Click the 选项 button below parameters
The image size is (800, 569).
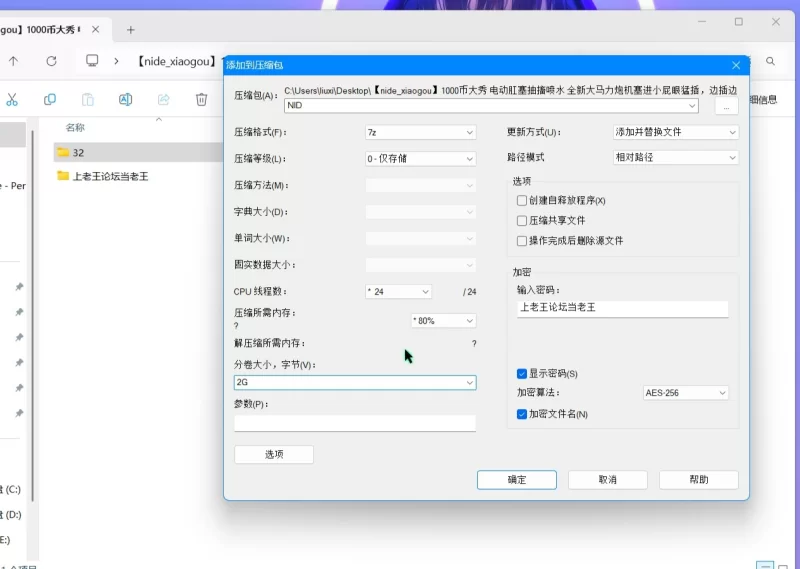tap(273, 454)
